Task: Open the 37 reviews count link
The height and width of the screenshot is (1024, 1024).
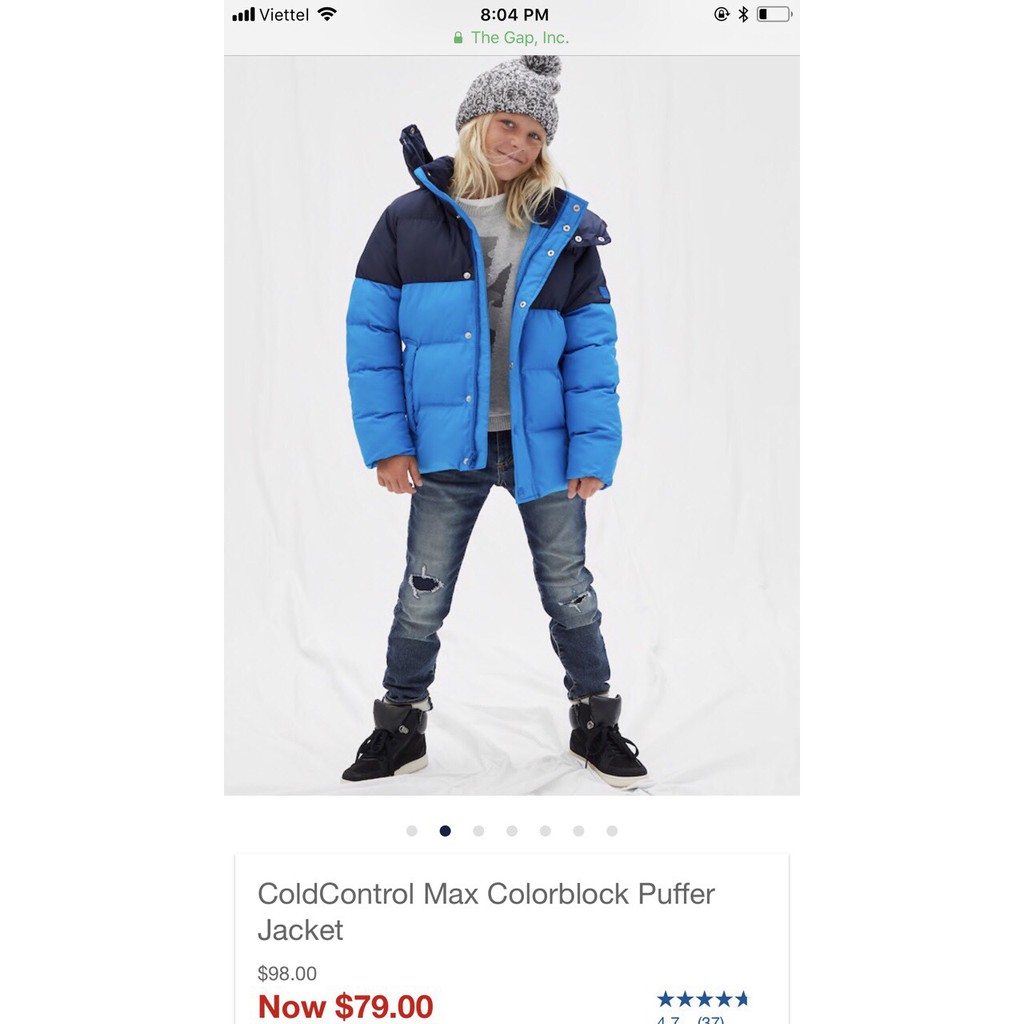Action: click(x=711, y=1019)
